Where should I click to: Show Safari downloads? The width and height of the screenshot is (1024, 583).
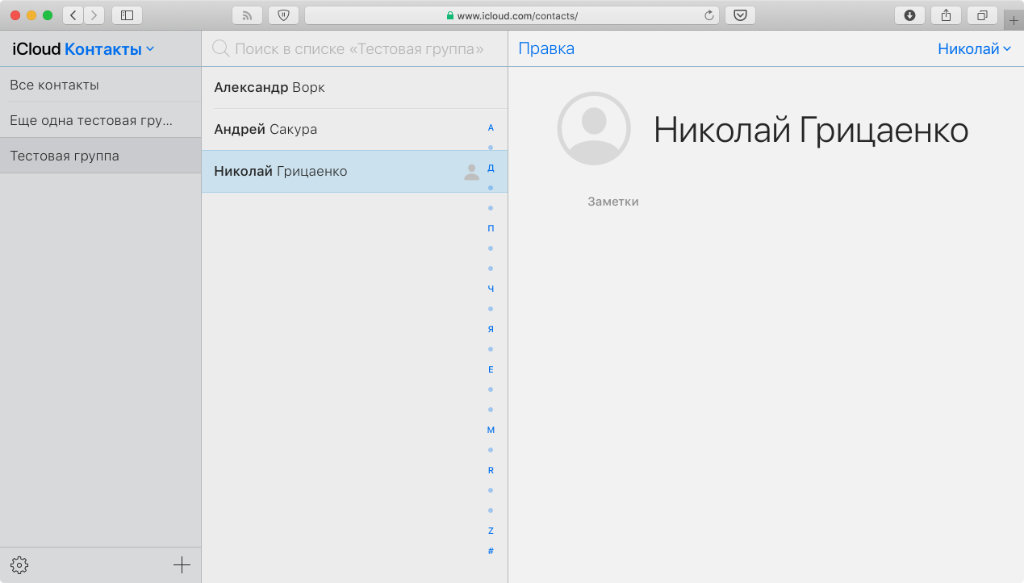pos(909,15)
